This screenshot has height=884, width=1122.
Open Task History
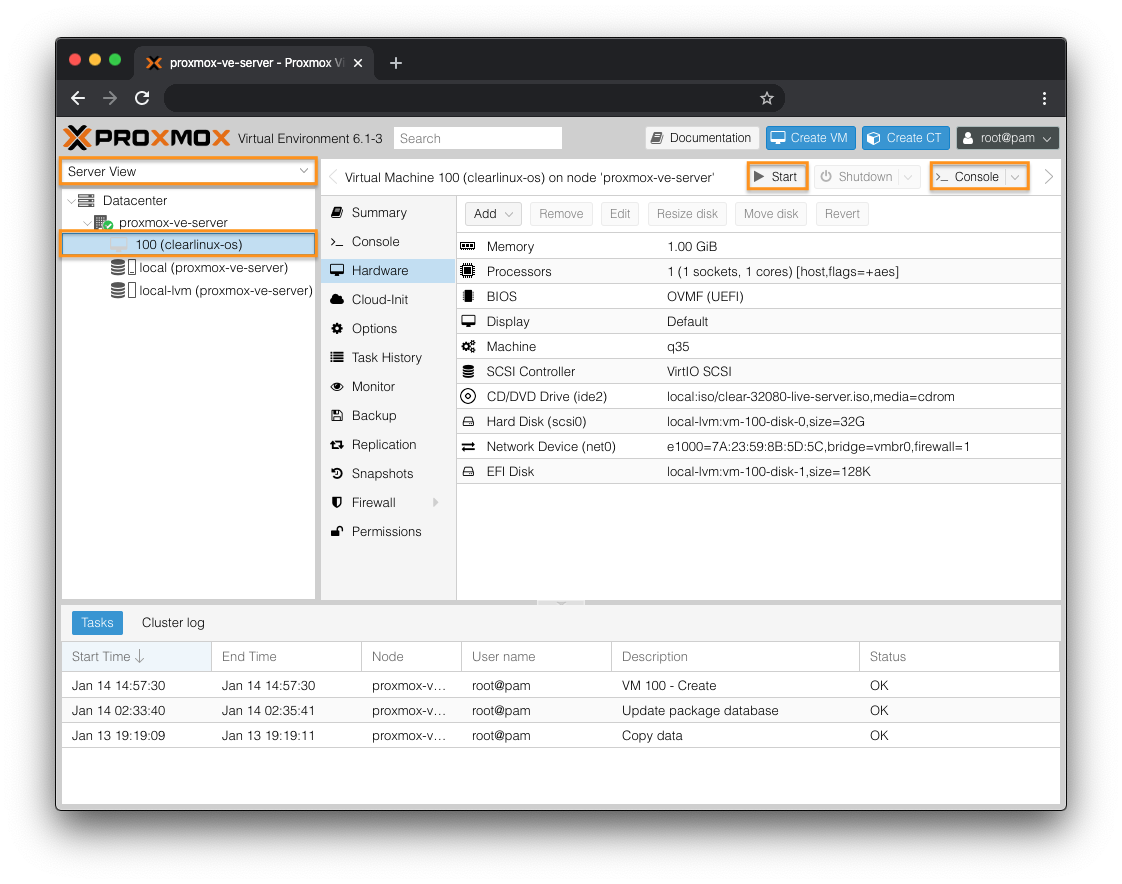pos(389,358)
